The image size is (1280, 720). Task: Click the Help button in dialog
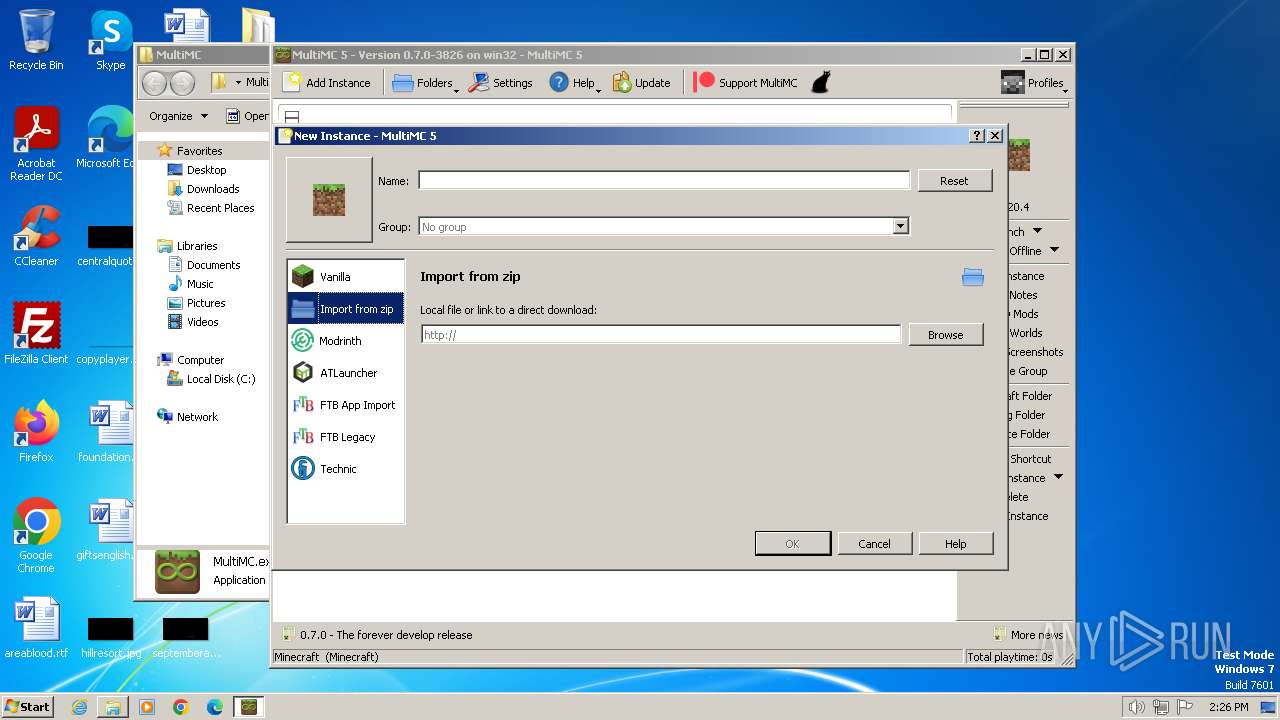[955, 544]
